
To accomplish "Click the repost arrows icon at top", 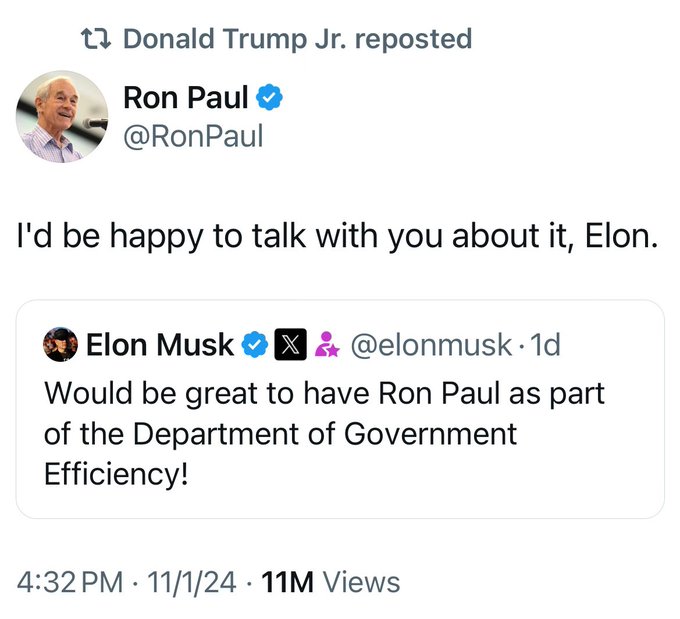I will pos(99,40).
